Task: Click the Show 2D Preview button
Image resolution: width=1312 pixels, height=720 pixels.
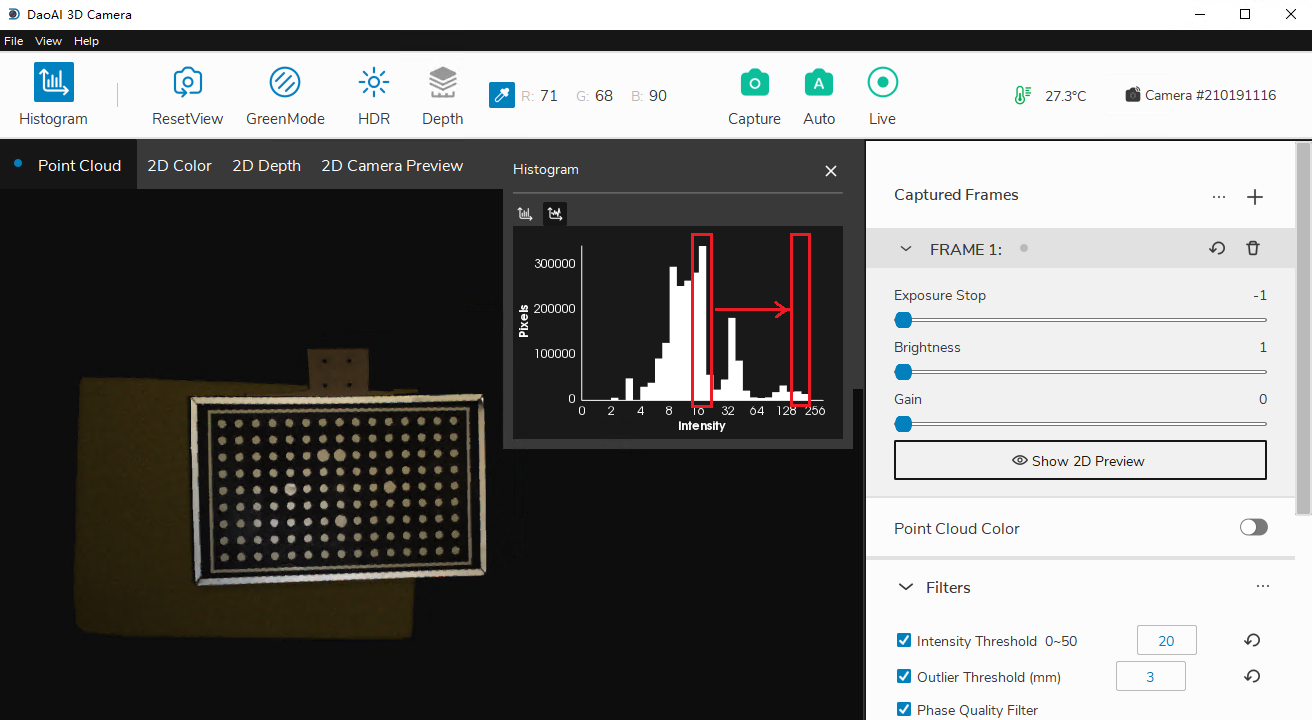Action: tap(1079, 461)
